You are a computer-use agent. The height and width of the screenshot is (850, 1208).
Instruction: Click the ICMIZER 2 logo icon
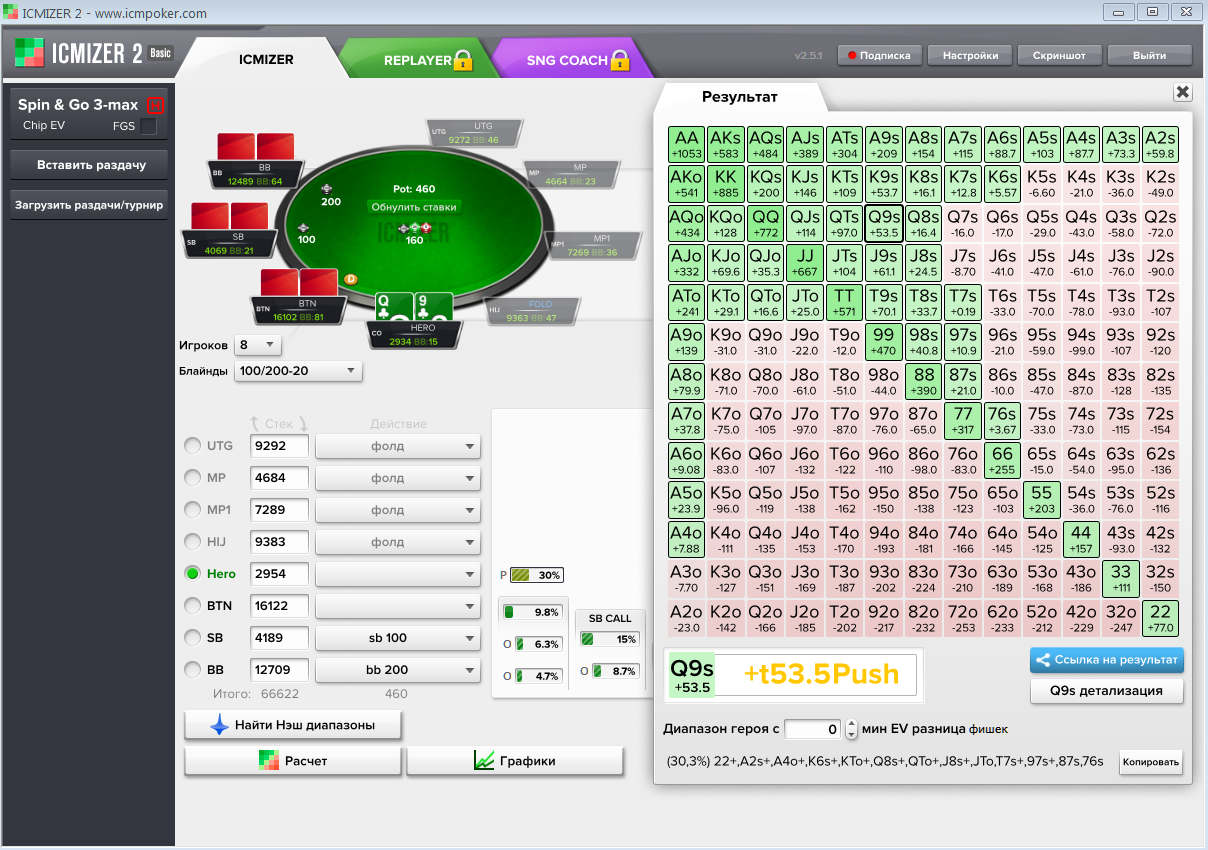(28, 53)
